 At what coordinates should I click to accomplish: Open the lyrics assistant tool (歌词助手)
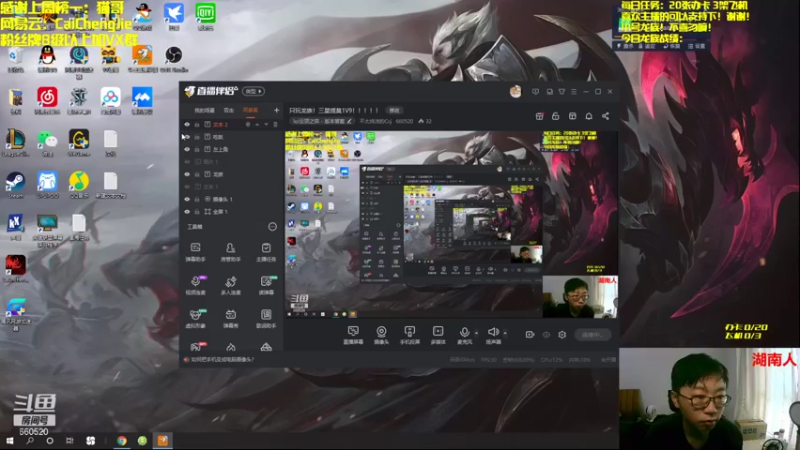266,318
